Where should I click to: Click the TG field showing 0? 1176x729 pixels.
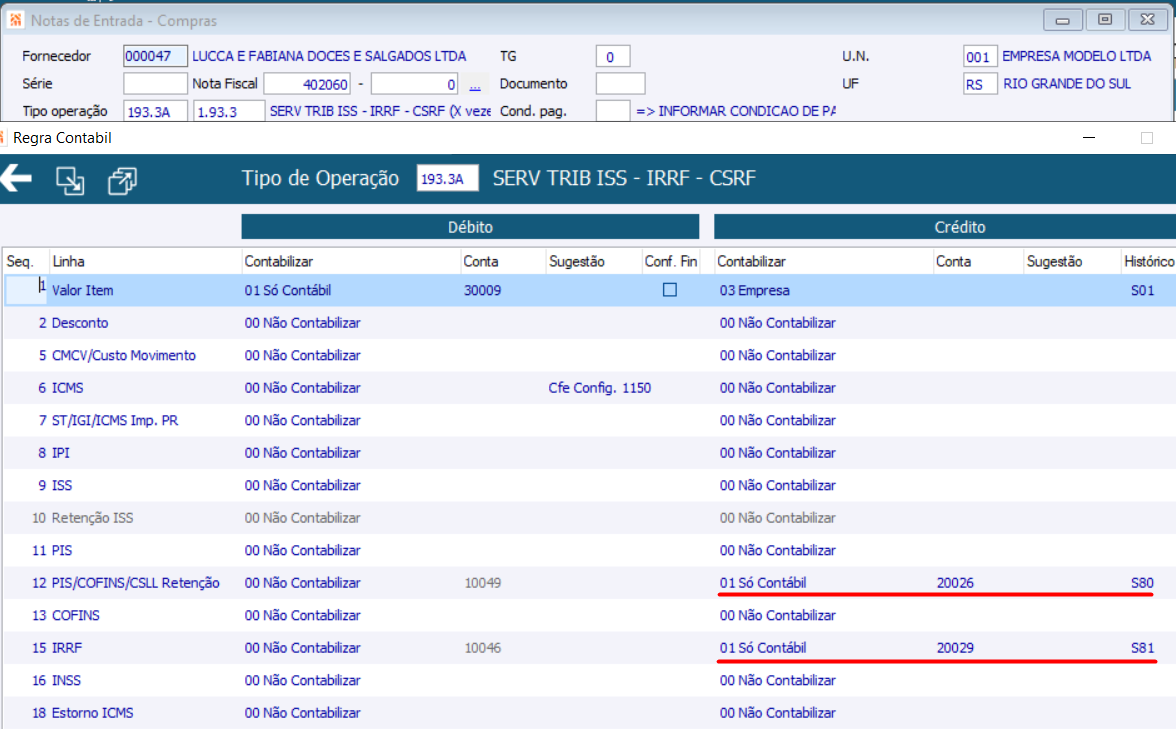[613, 56]
